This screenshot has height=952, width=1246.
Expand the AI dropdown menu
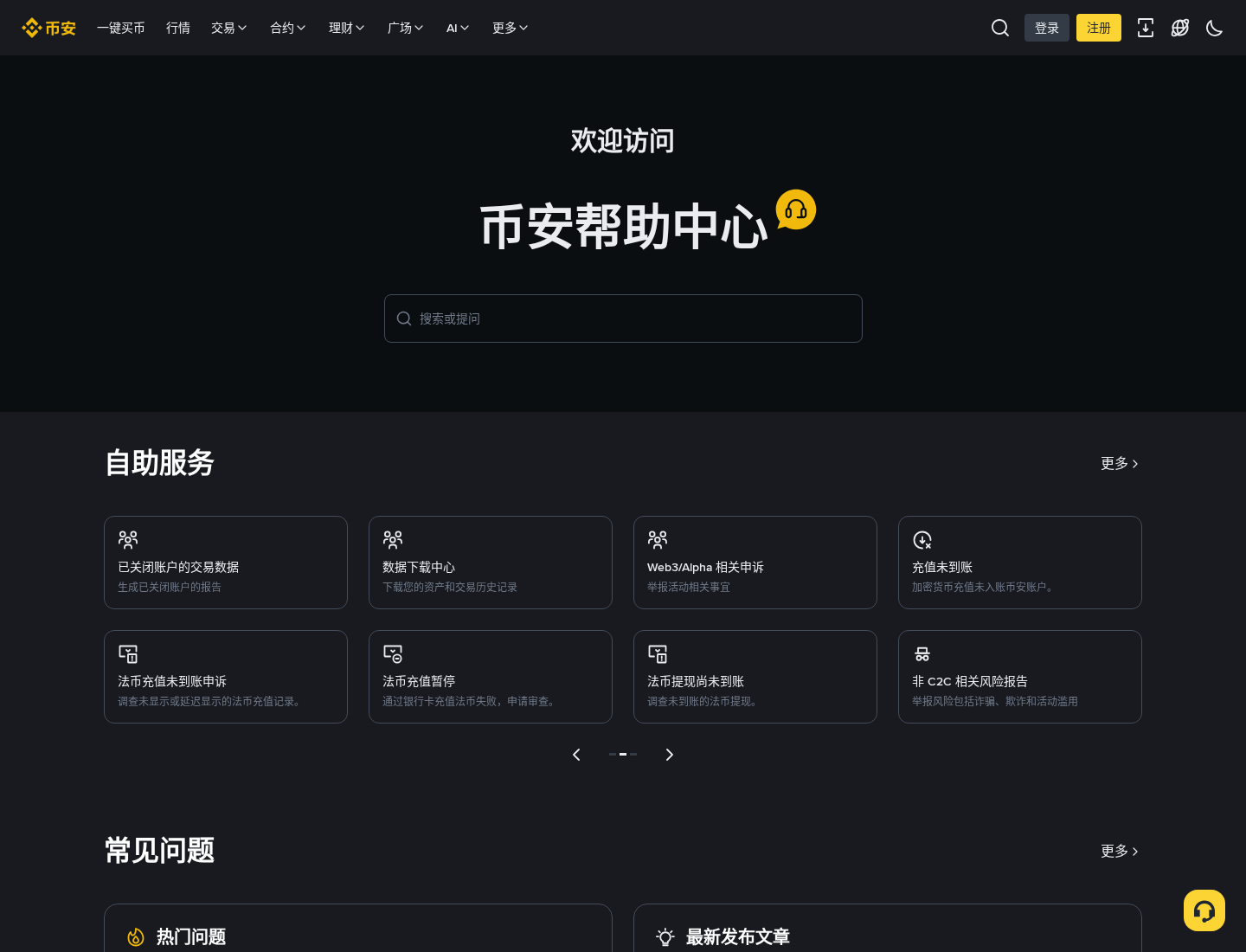point(458,28)
